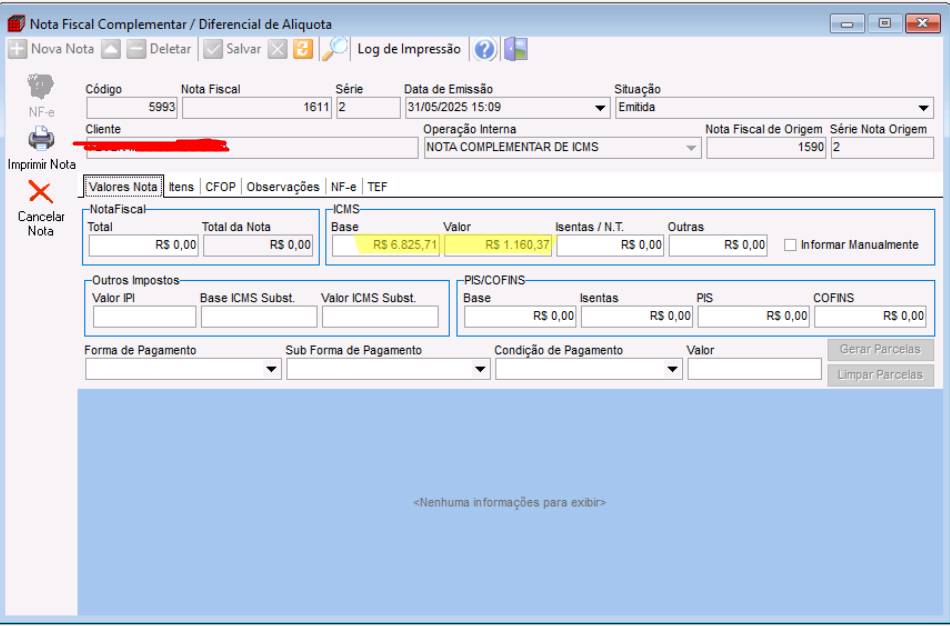Click the PIS/COFINS Isentas field

coord(637,317)
